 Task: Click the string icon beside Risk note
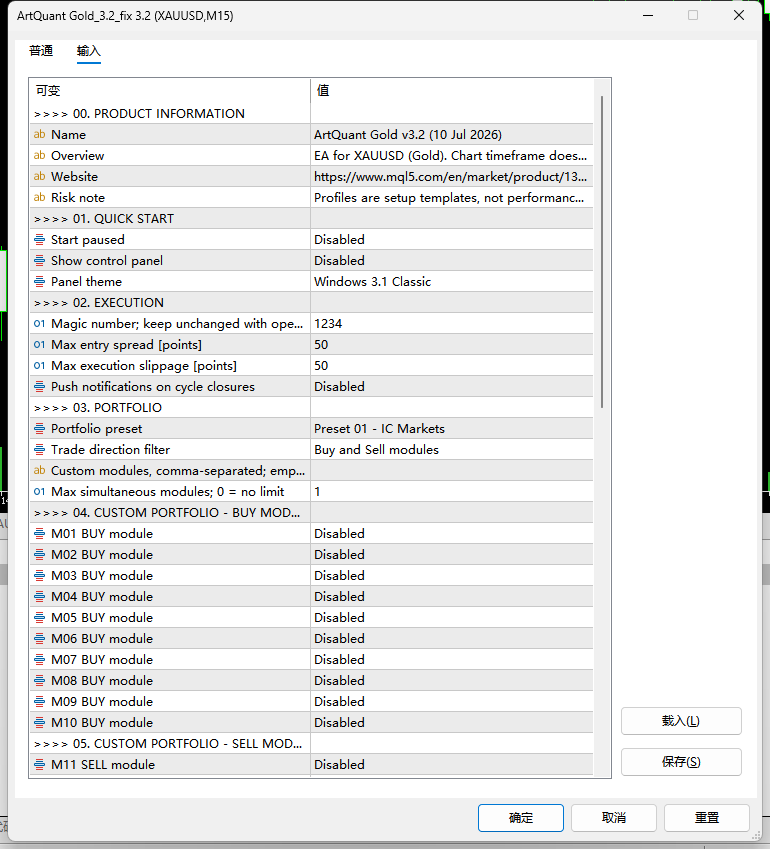tap(40, 198)
